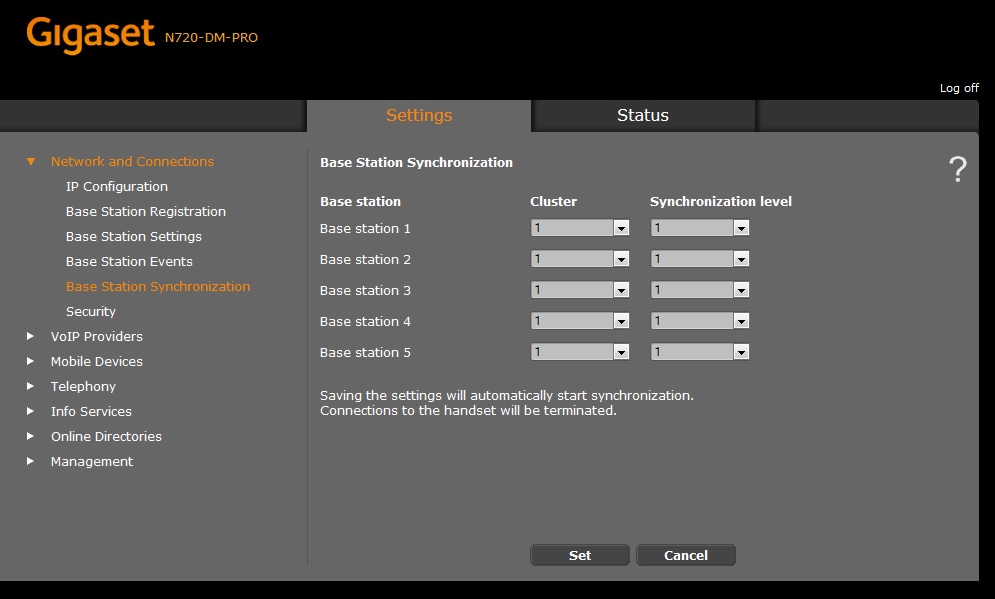The height and width of the screenshot is (599, 995).
Task: Open the IP Configuration page
Action: pyautogui.click(x=116, y=186)
